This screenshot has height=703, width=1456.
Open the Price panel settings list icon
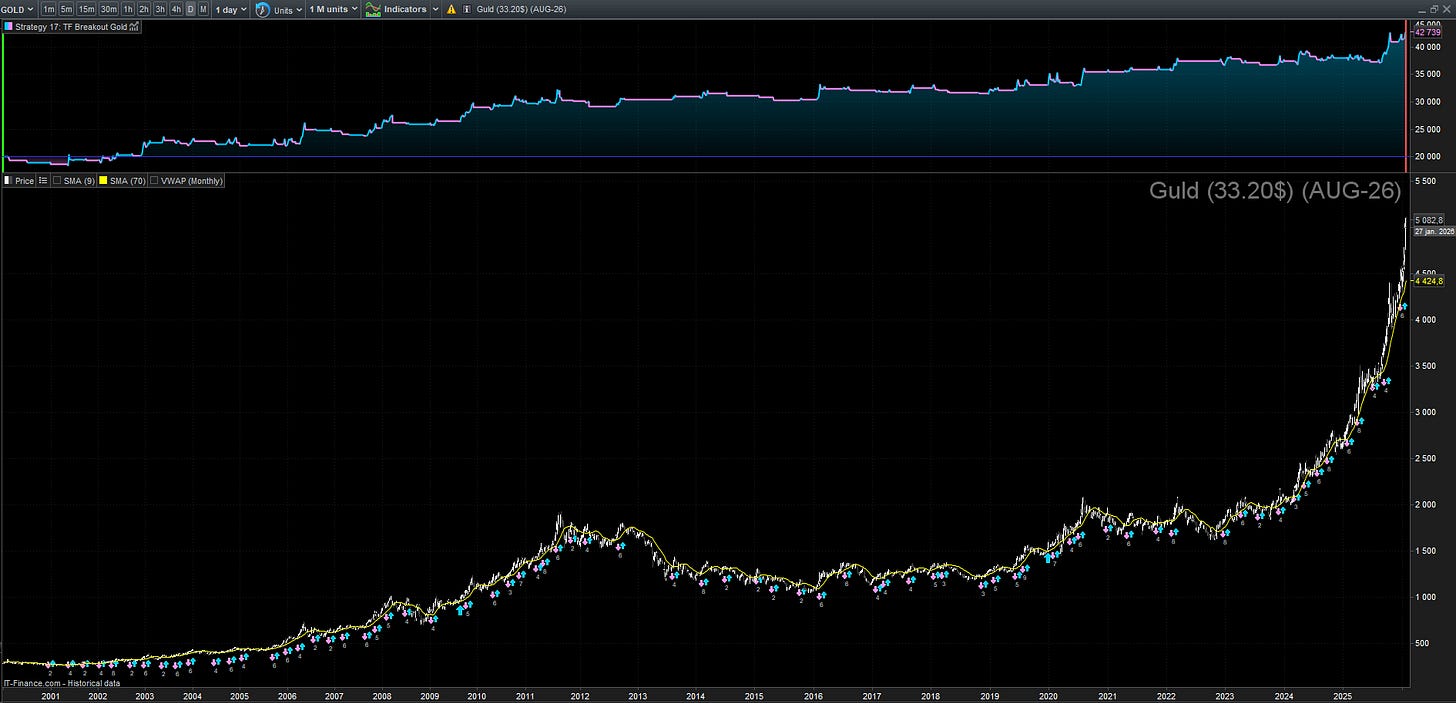[43, 181]
